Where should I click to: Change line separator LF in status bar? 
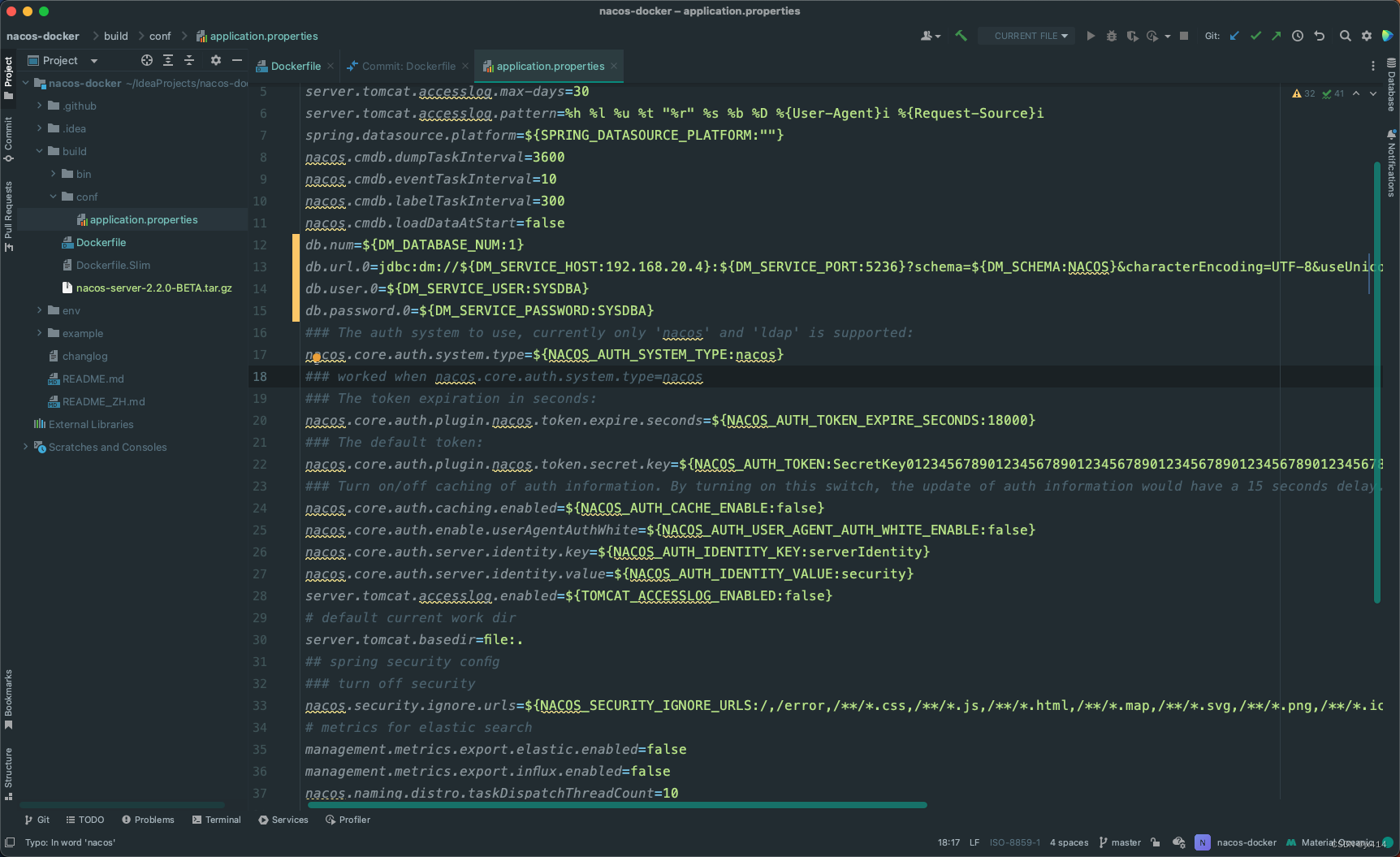coord(974,842)
